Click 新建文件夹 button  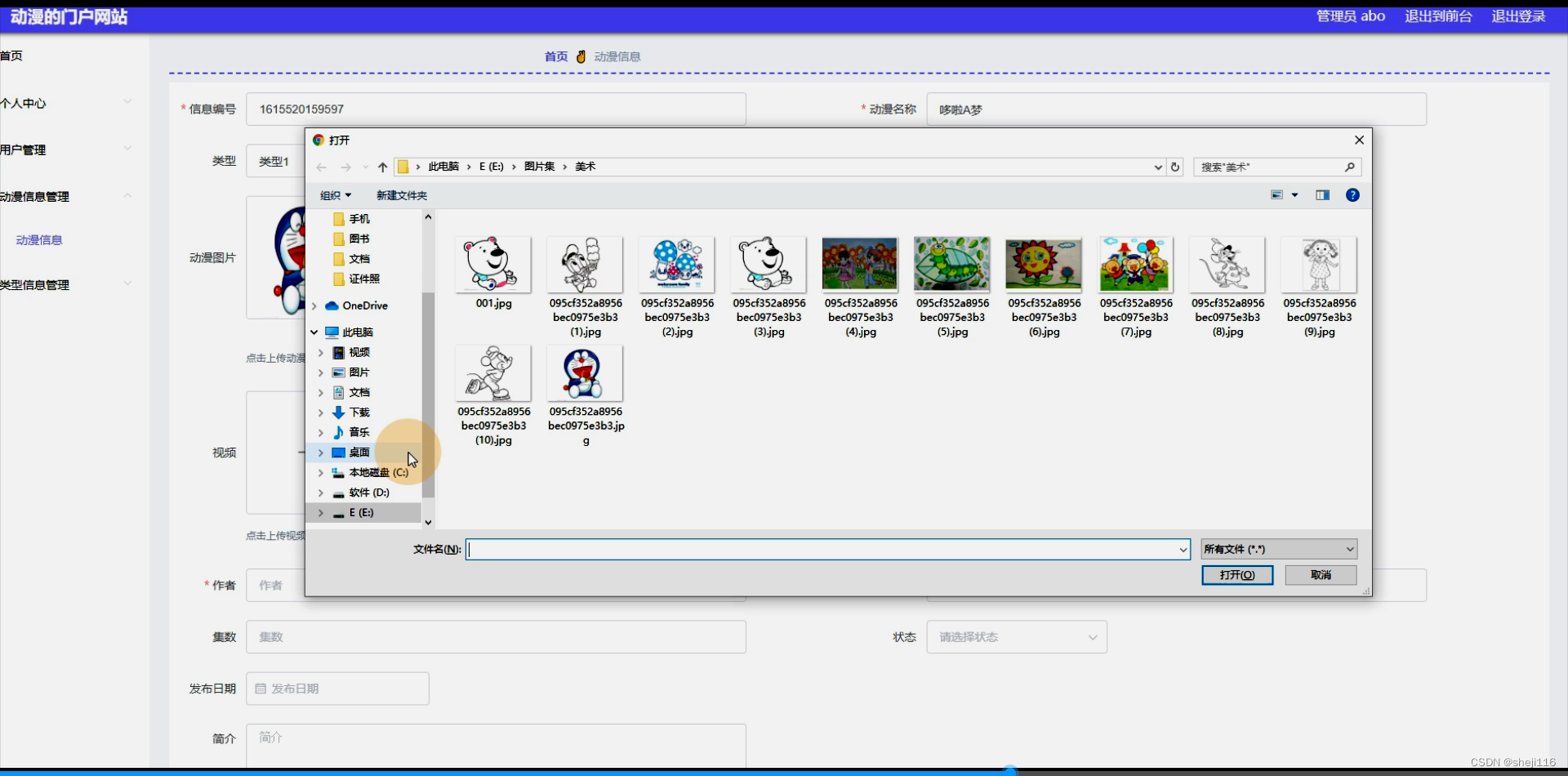point(402,195)
